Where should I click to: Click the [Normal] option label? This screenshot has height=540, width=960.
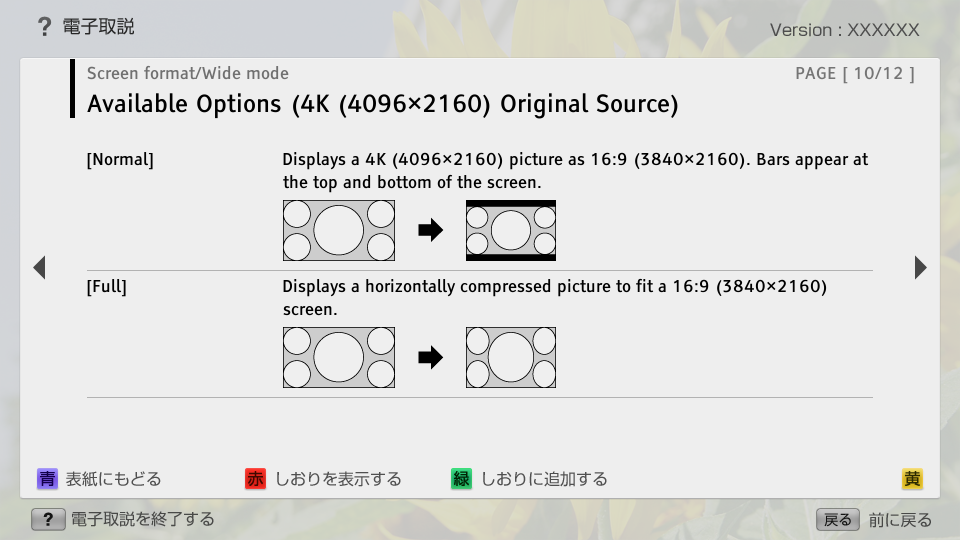(121, 159)
